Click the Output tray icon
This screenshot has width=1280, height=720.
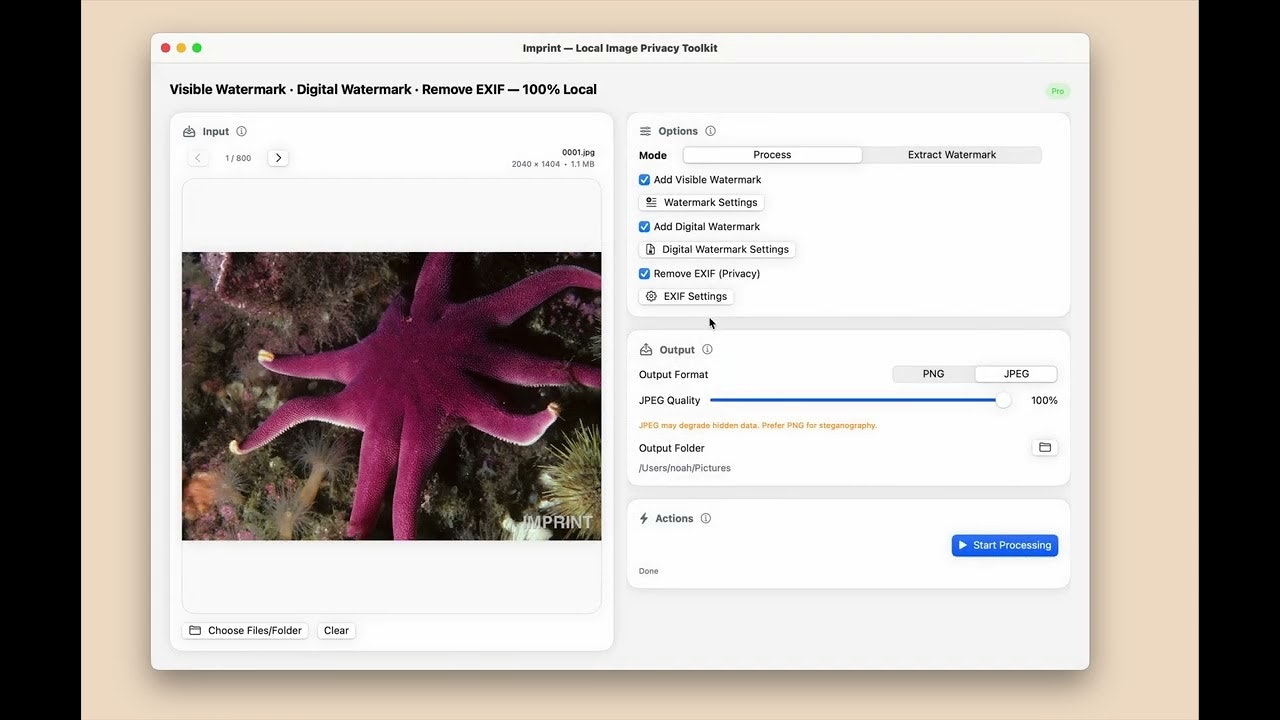click(646, 350)
